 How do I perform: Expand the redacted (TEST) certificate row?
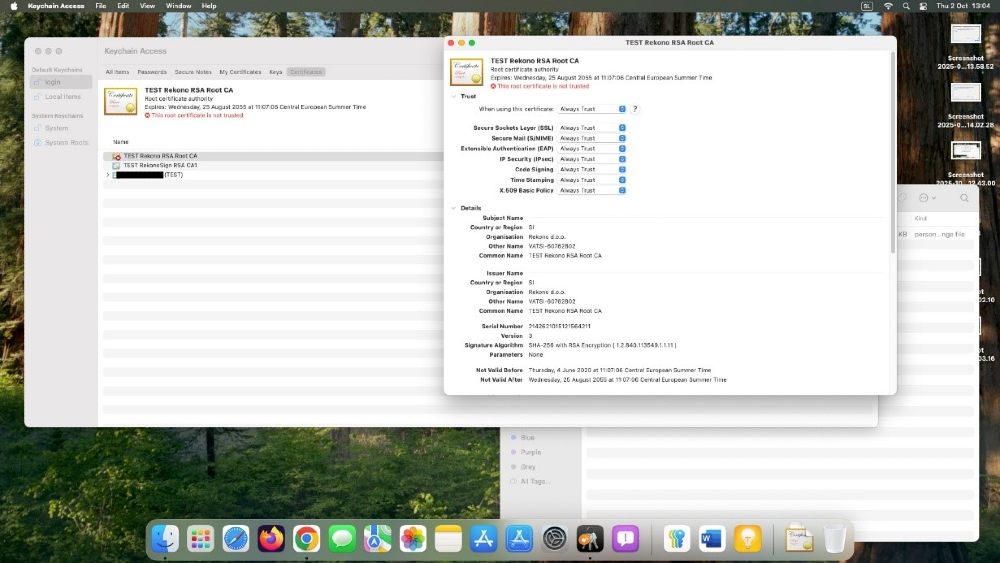(108, 175)
